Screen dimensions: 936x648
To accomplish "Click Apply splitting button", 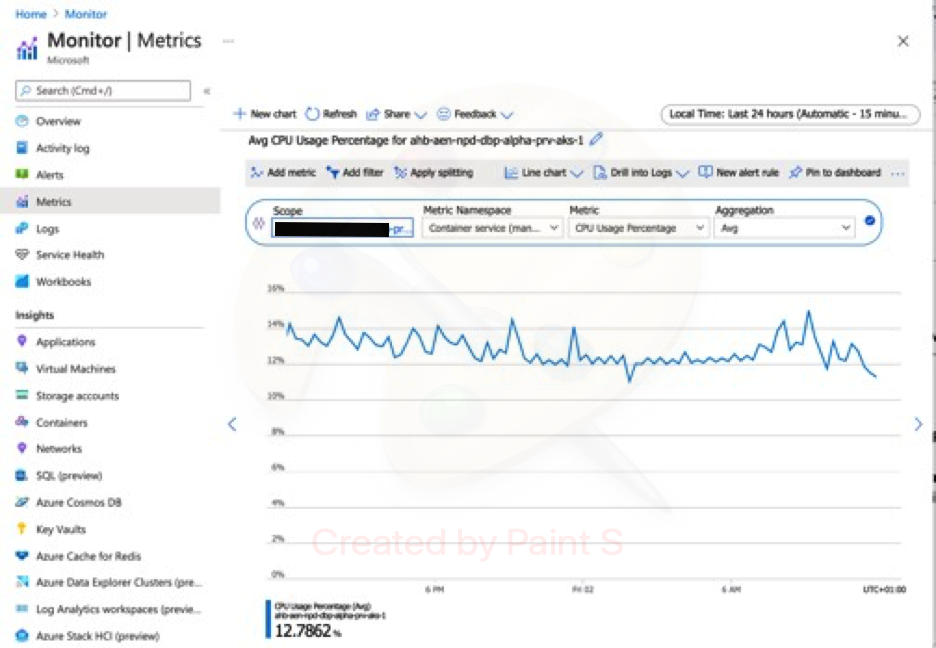I will tap(433, 172).
